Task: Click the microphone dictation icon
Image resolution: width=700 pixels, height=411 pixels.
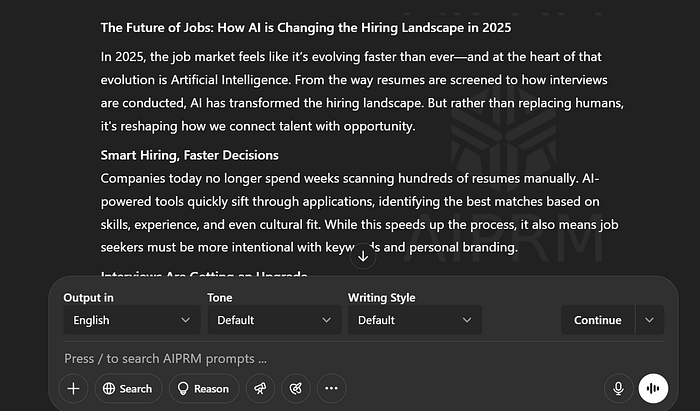Action: point(619,389)
